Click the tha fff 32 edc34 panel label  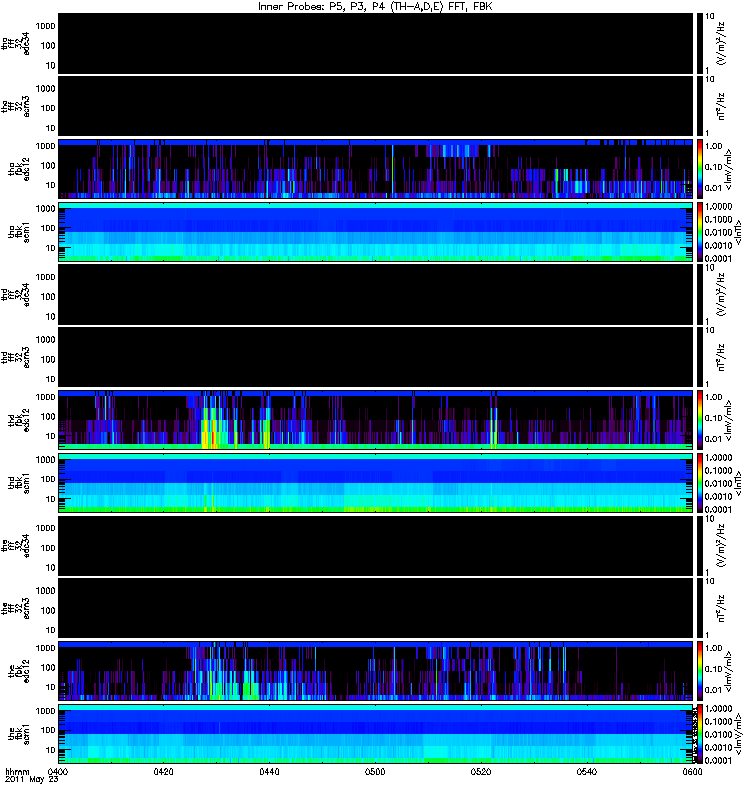[16, 44]
